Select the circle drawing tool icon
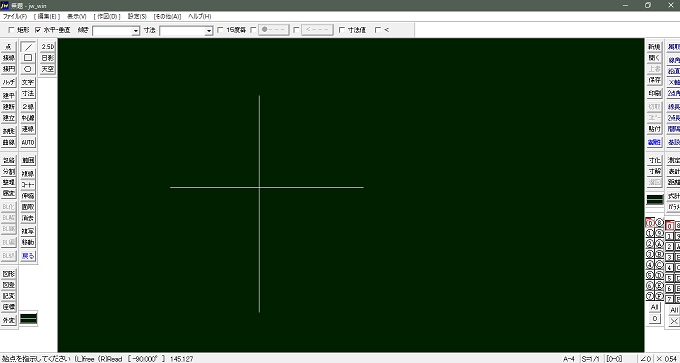This screenshot has height=363, width=680. click(28, 69)
